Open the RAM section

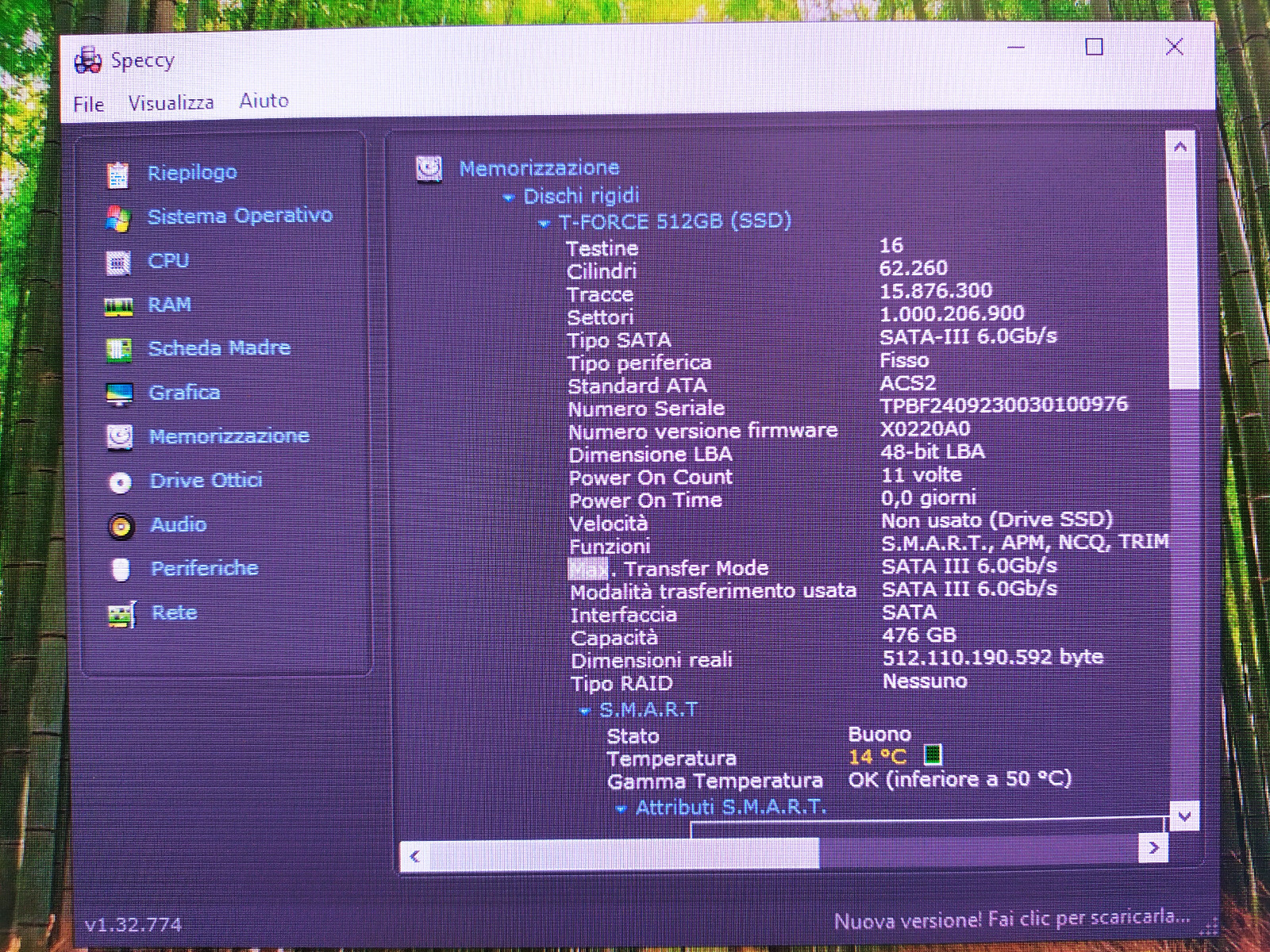(169, 305)
